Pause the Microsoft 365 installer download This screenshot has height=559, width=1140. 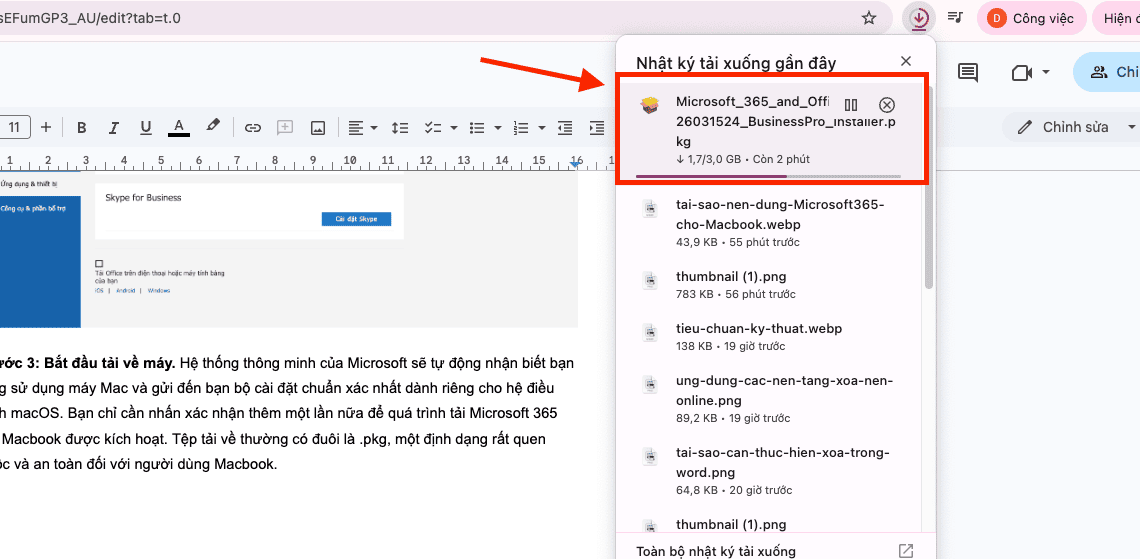point(851,105)
